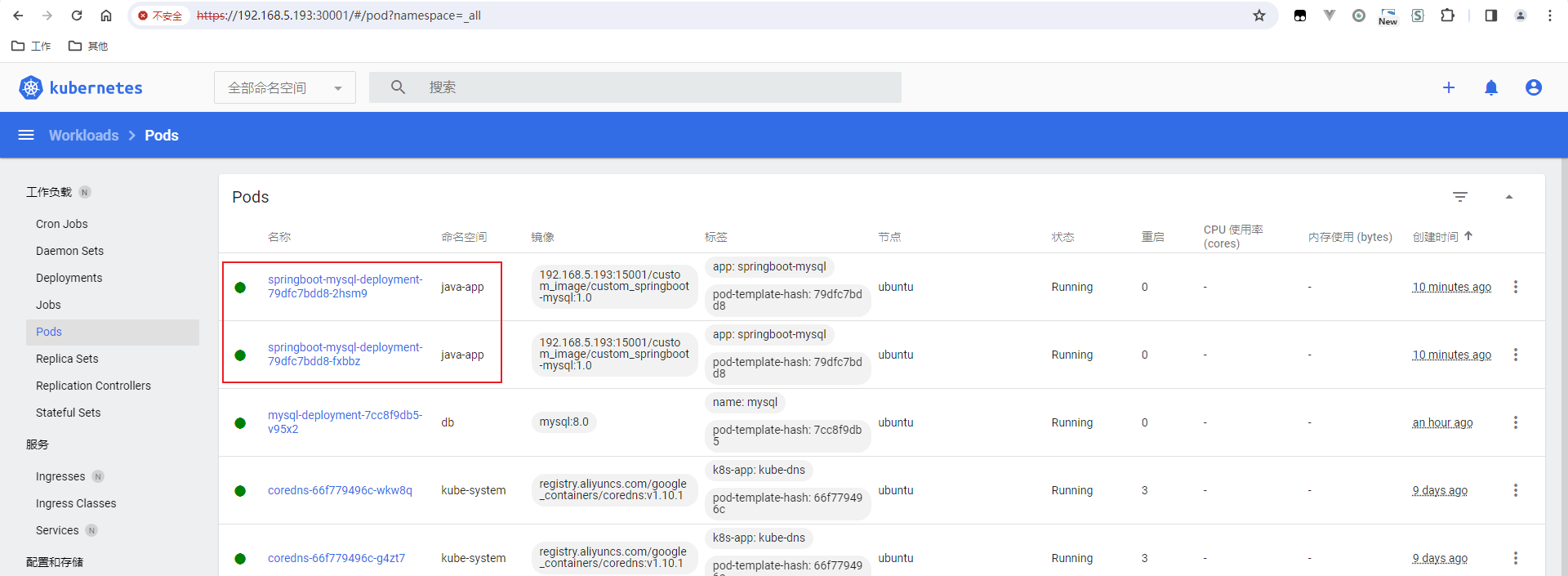This screenshot has width=1568, height=576.
Task: Click the page vertical scrollbar
Action: click(x=1563, y=368)
